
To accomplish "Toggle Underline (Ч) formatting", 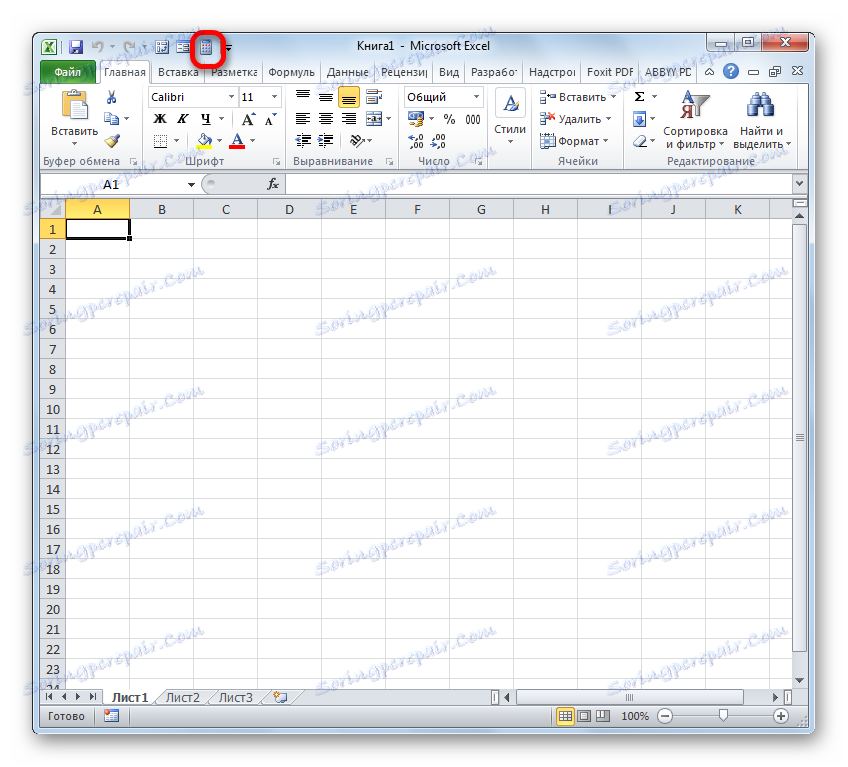I will click(x=206, y=119).
